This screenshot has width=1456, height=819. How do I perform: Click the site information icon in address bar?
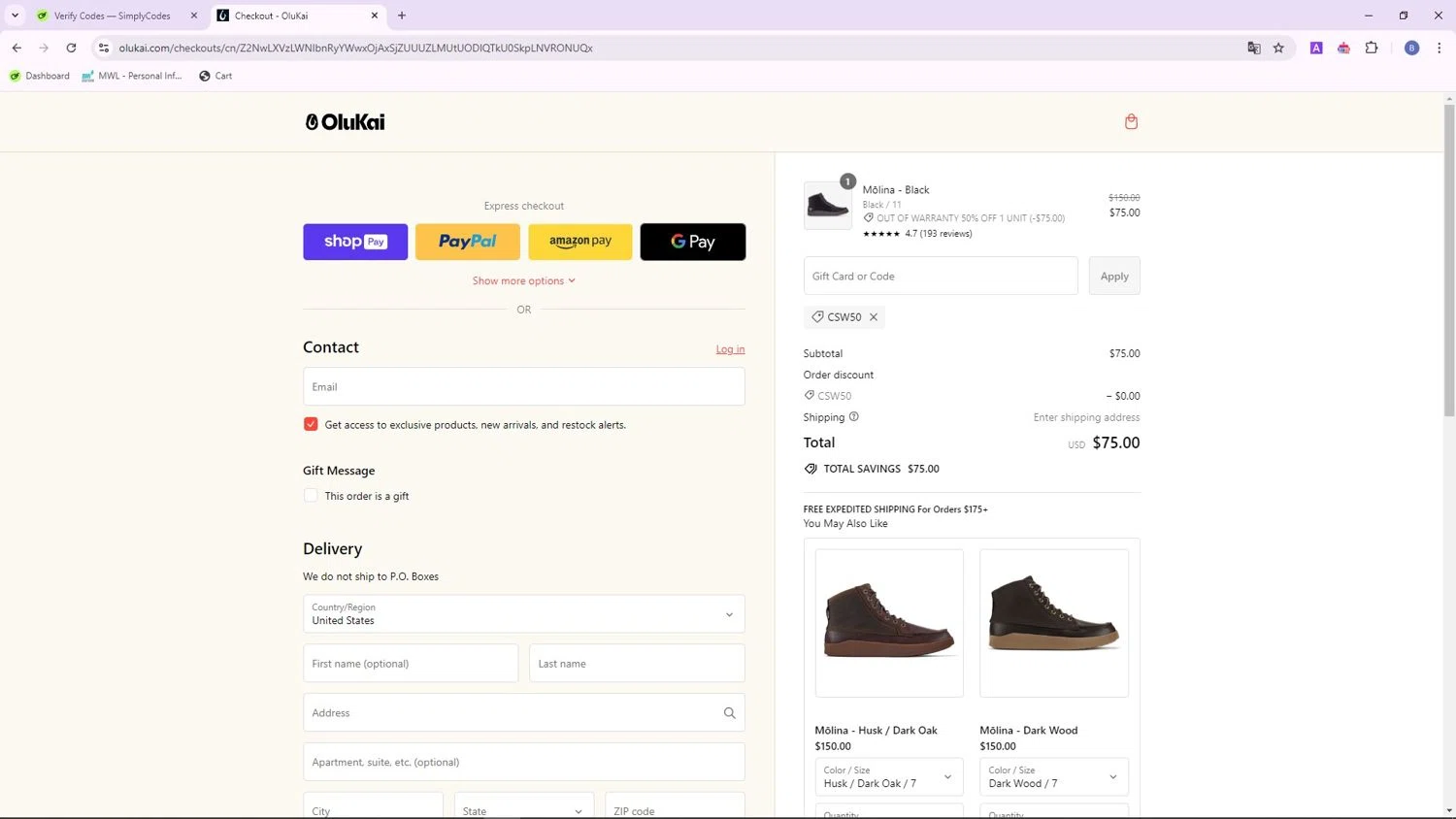tap(104, 48)
